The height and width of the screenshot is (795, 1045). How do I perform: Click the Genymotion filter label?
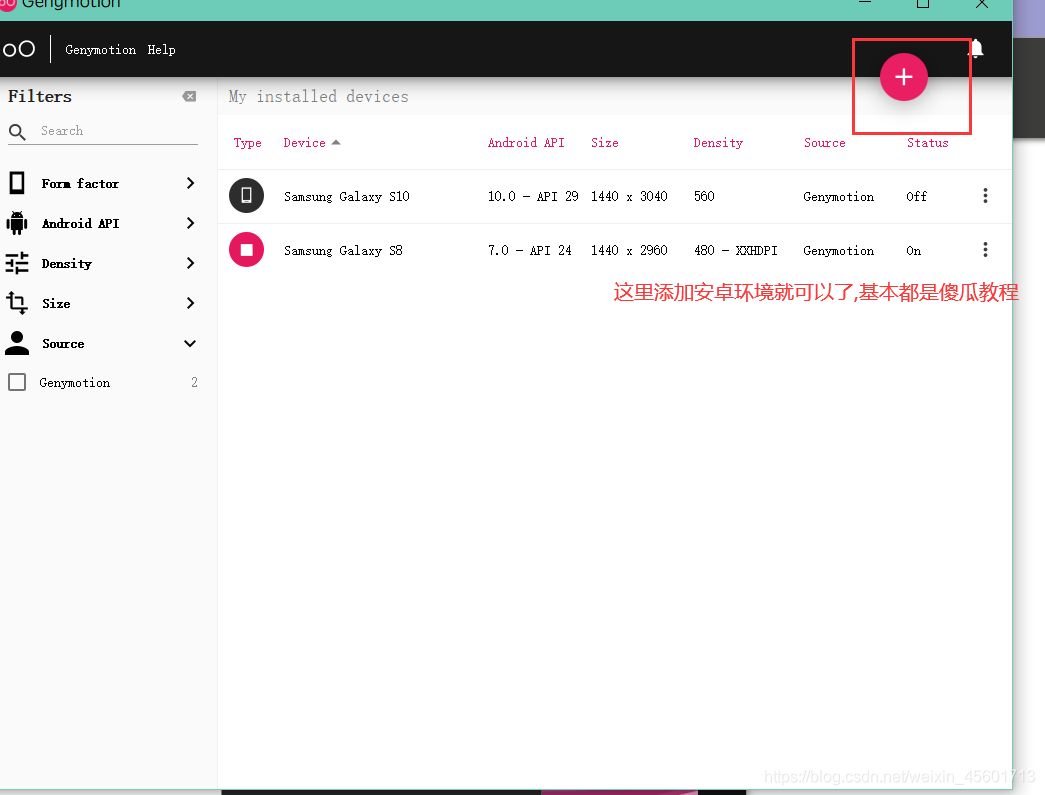click(75, 383)
